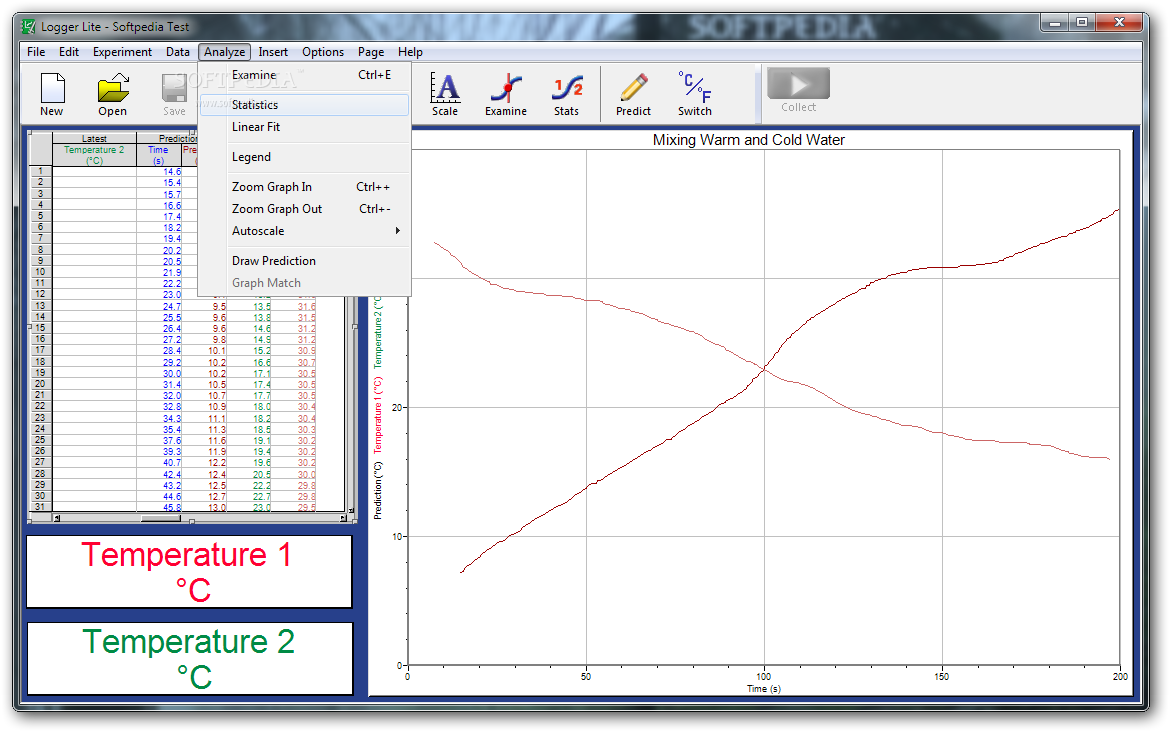Screen dimensions: 1170x732
Task: Select Linear Fit menu entry
Action: pyautogui.click(x=304, y=127)
